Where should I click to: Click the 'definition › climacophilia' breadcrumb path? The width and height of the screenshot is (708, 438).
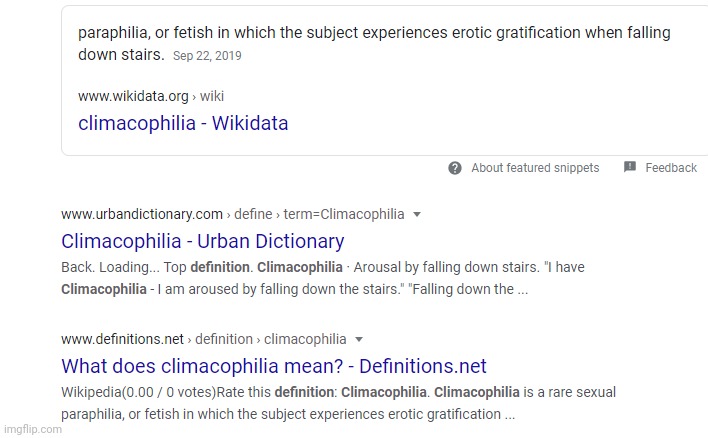click(x=269, y=339)
